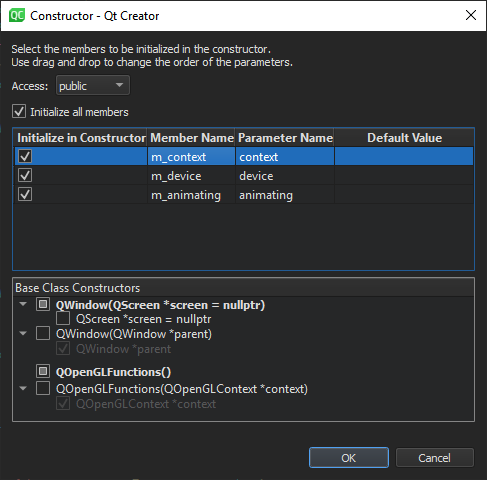
Task: Select the m_context member name cell
Action: [x=191, y=156]
